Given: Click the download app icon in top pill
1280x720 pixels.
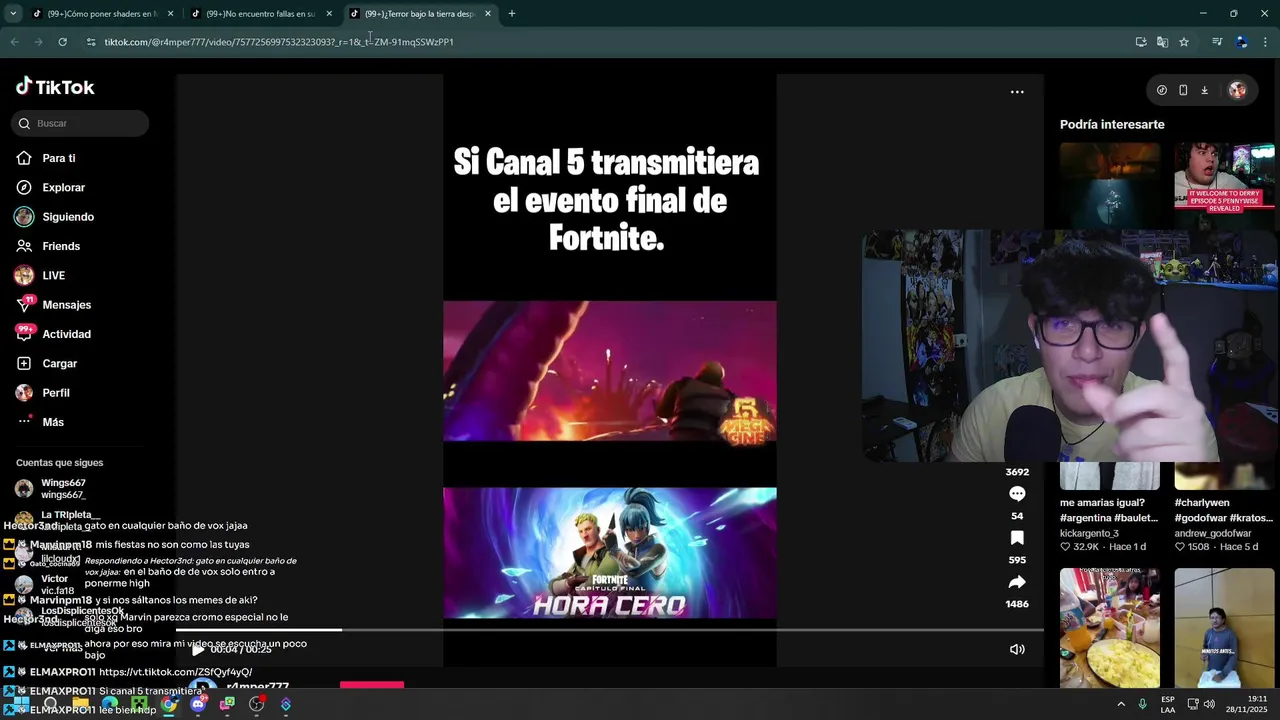Looking at the screenshot, I should 1204,90.
